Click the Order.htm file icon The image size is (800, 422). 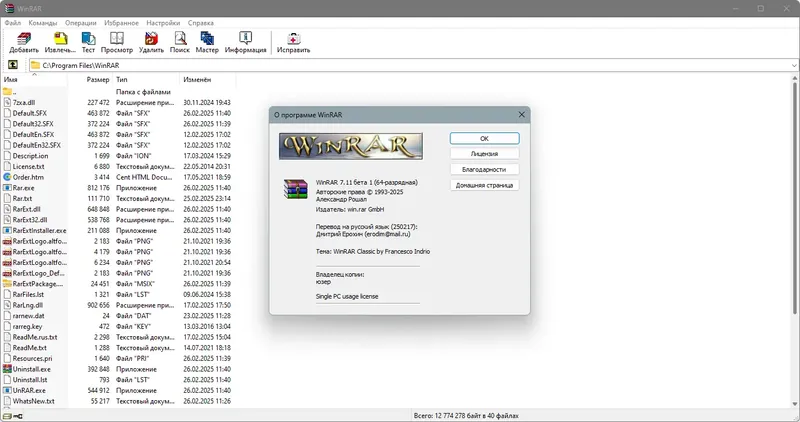7,177
